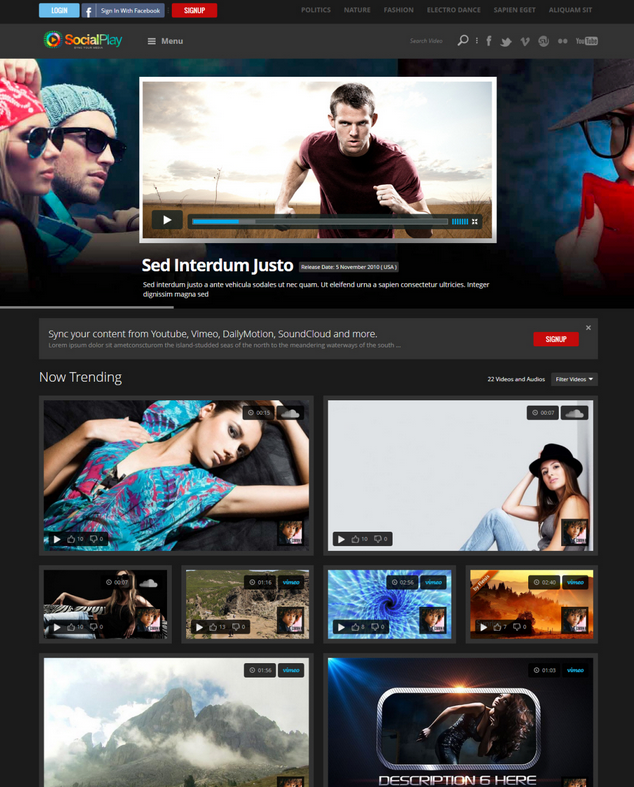The image size is (634, 787).
Task: Click the search magnifier icon
Action: [462, 41]
